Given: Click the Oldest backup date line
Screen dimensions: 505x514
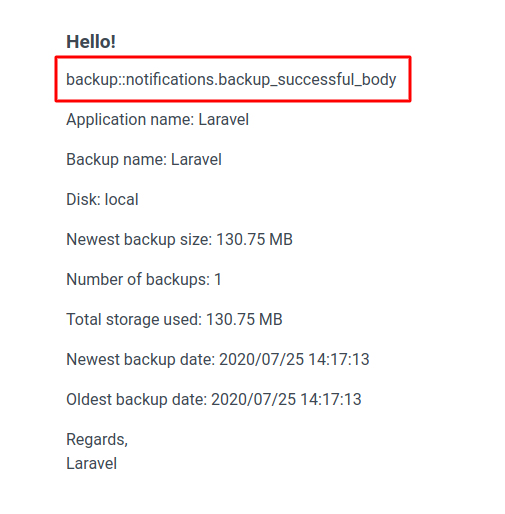Looking at the screenshot, I should 214,399.
